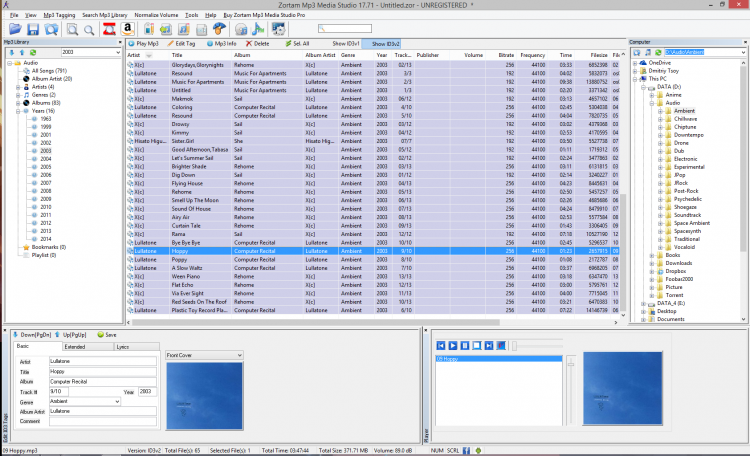The width and height of the screenshot is (750, 456).
Task: Toggle Show ID3v1 view
Action: click(346, 44)
